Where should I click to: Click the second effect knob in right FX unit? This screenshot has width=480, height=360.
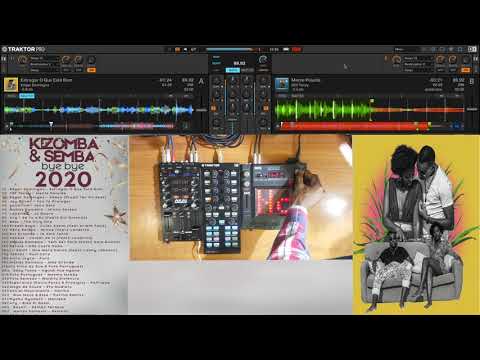click(453, 60)
